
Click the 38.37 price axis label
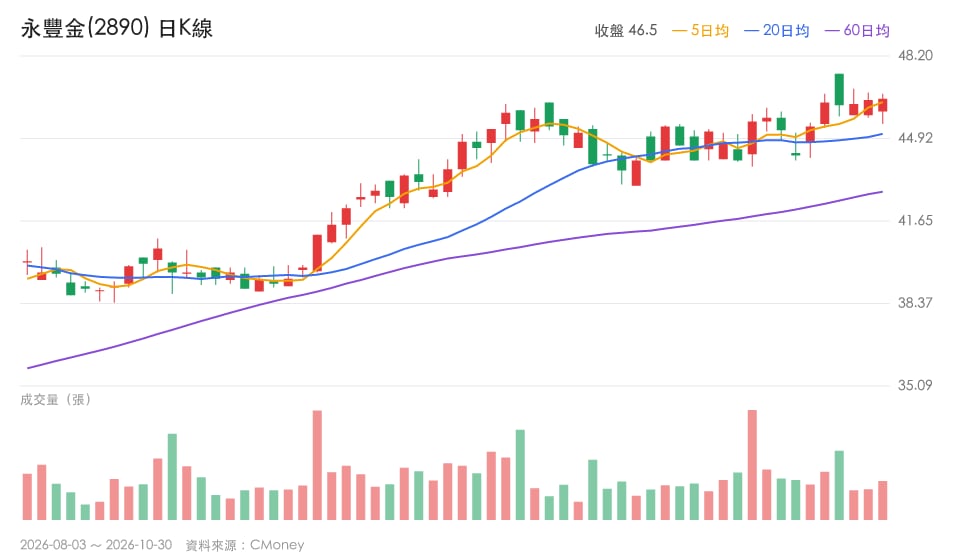click(x=915, y=303)
